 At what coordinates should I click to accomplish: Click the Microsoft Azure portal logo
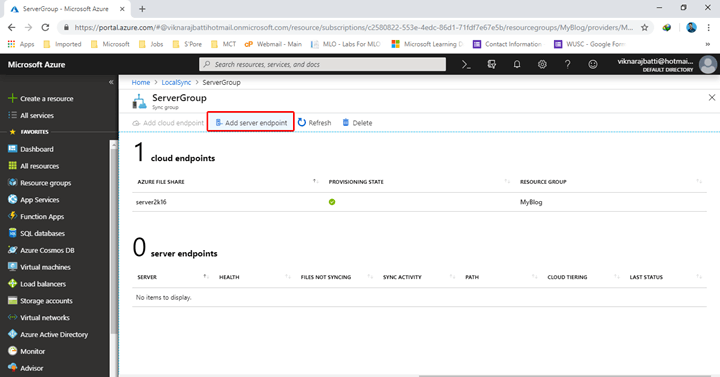36,65
